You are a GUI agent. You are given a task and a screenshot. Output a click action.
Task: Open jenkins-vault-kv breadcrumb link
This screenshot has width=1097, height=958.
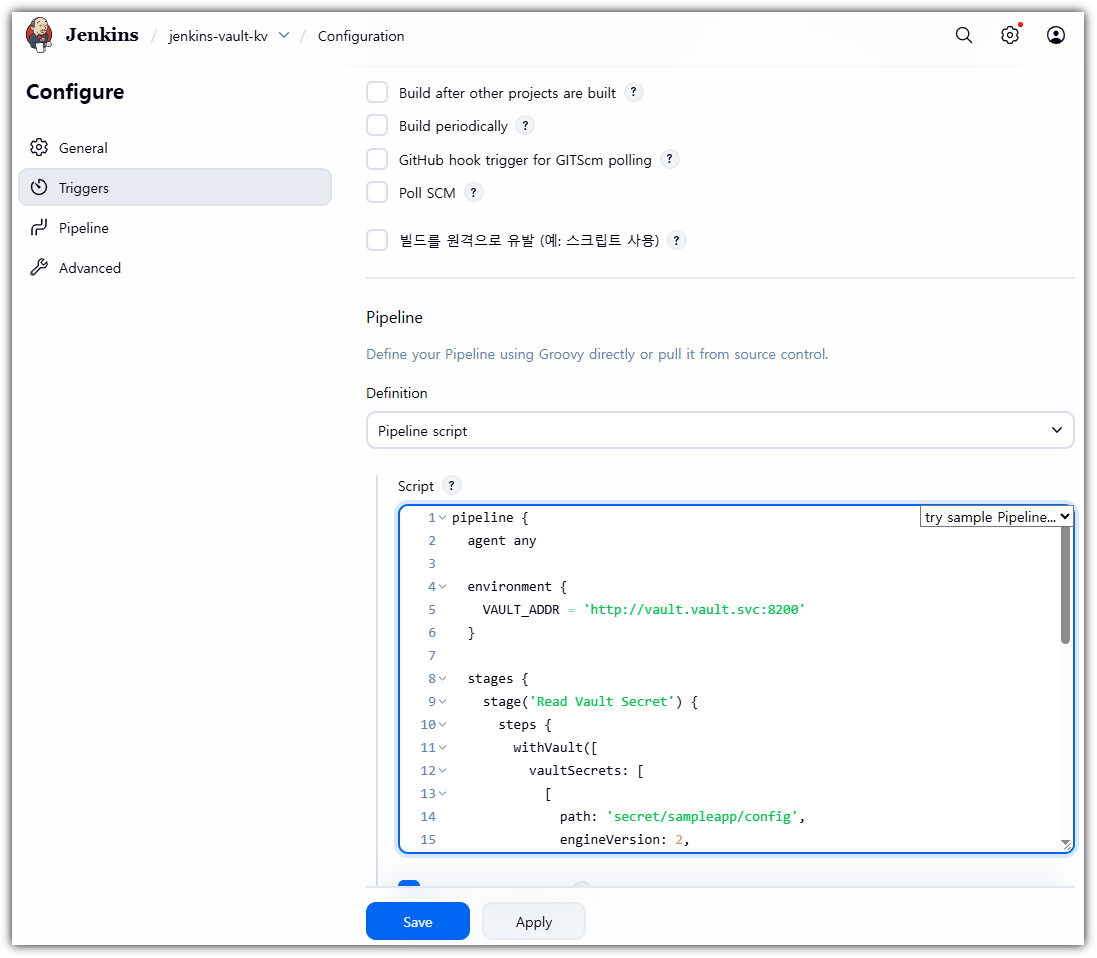click(x=218, y=36)
